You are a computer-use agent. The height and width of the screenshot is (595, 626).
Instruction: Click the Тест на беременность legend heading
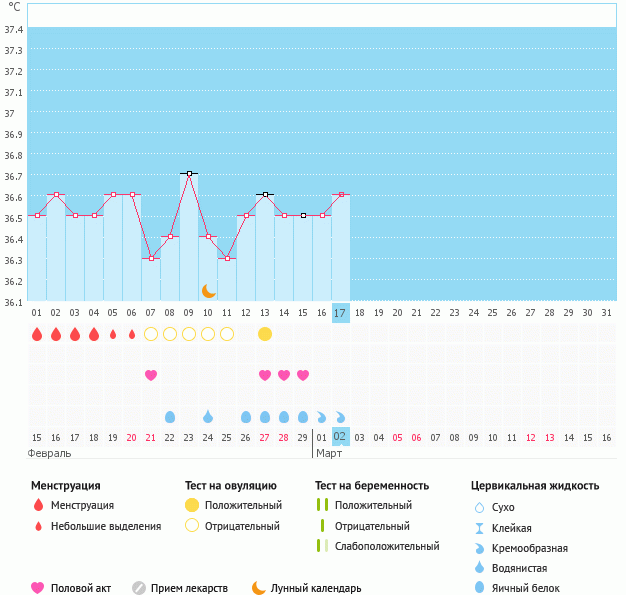tap(372, 486)
